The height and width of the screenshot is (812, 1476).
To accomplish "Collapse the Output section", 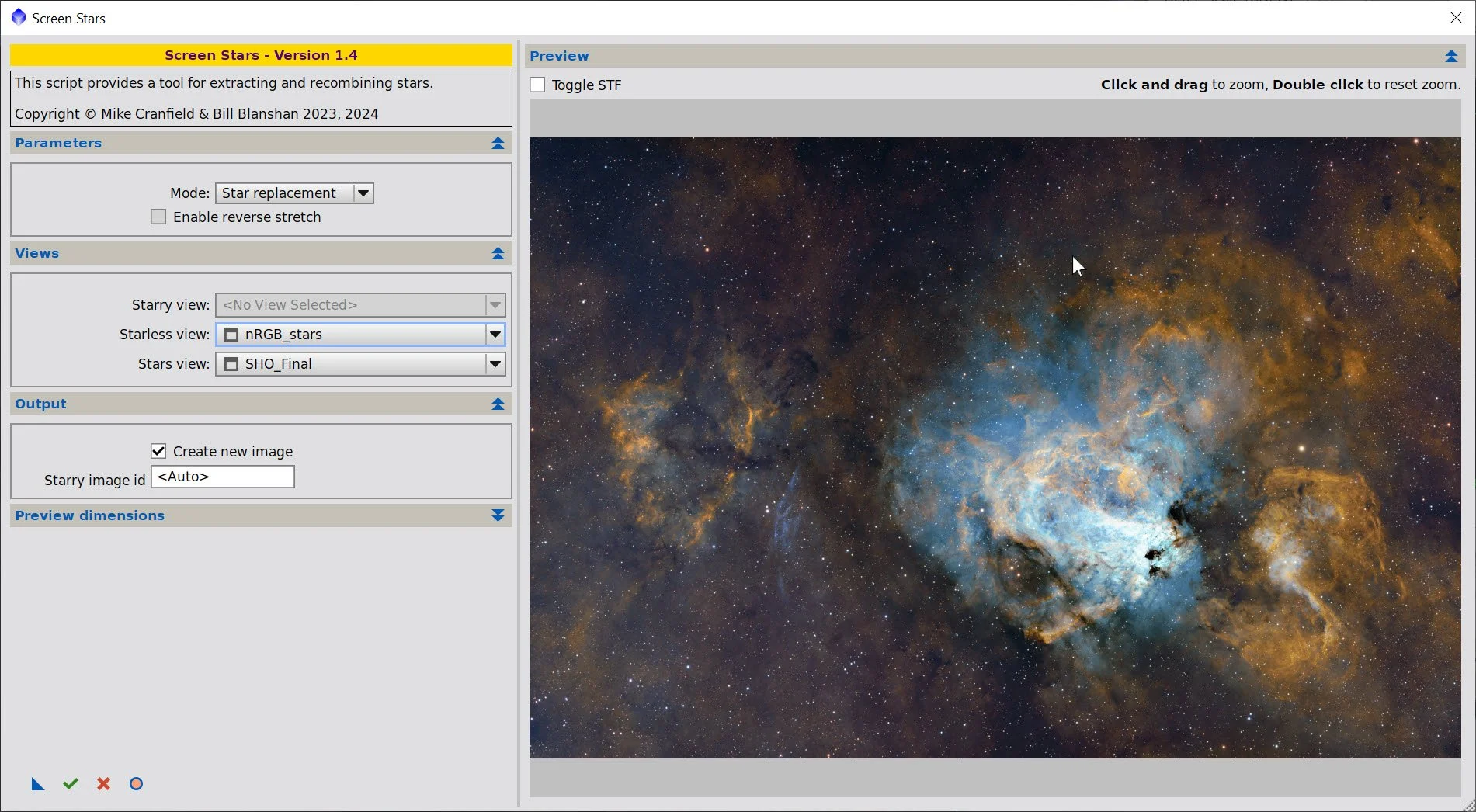I will pyautogui.click(x=498, y=404).
